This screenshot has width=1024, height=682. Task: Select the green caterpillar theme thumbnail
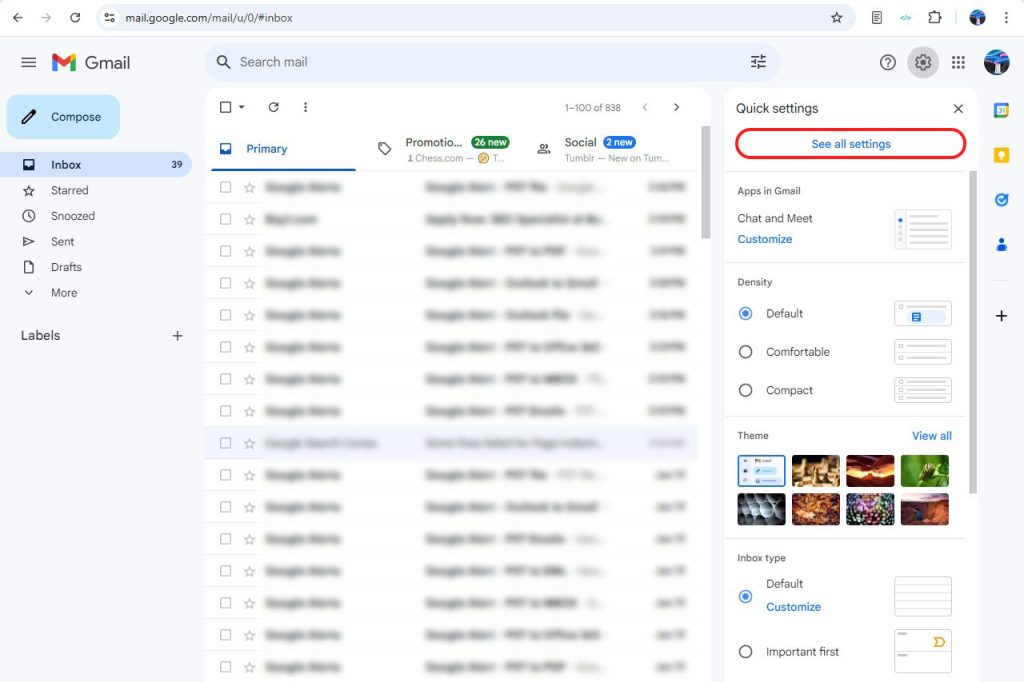[x=924, y=471]
